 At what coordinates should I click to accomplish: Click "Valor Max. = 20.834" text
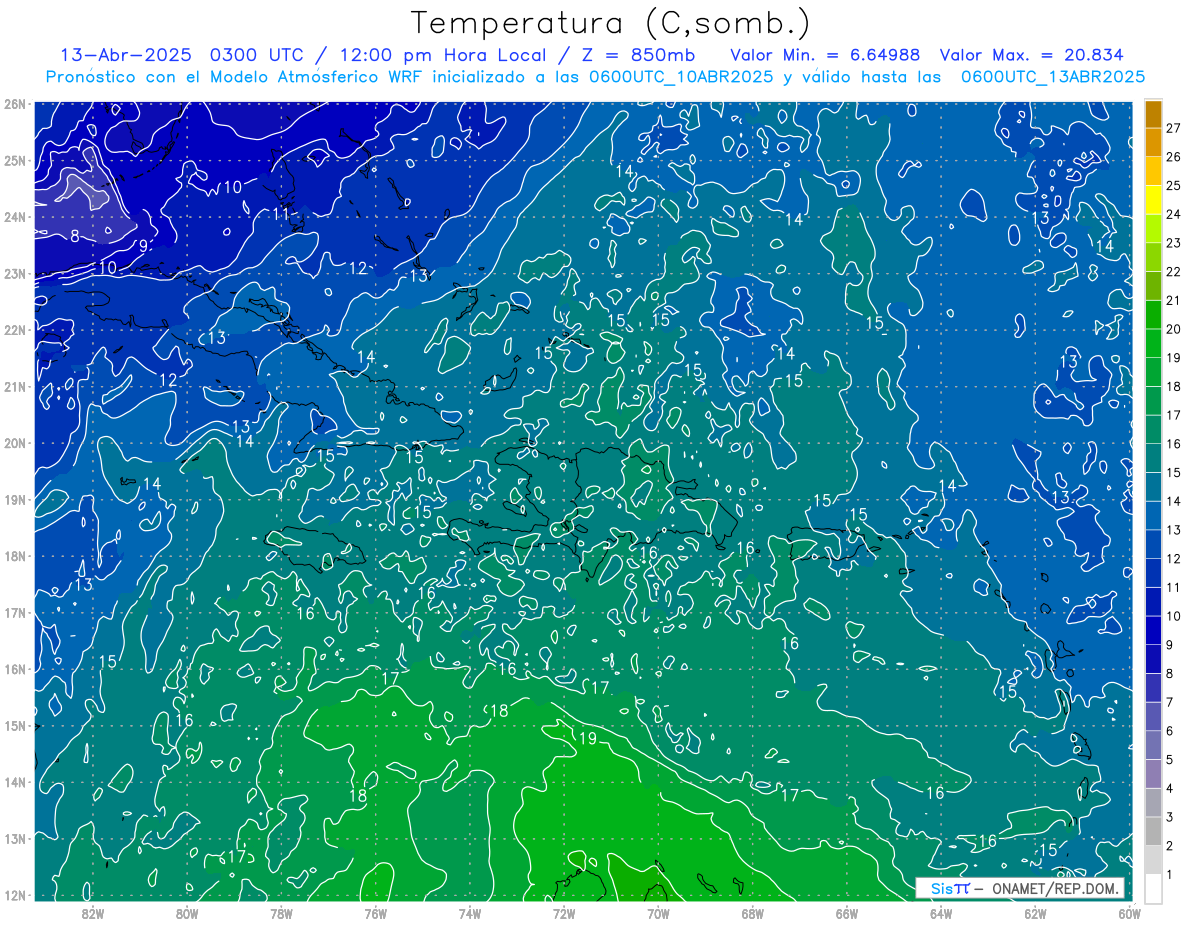[x=1032, y=55]
